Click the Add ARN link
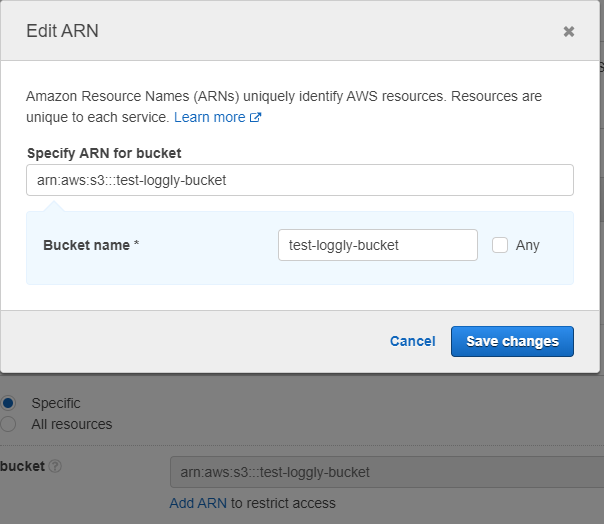The width and height of the screenshot is (604, 524). (x=198, y=503)
